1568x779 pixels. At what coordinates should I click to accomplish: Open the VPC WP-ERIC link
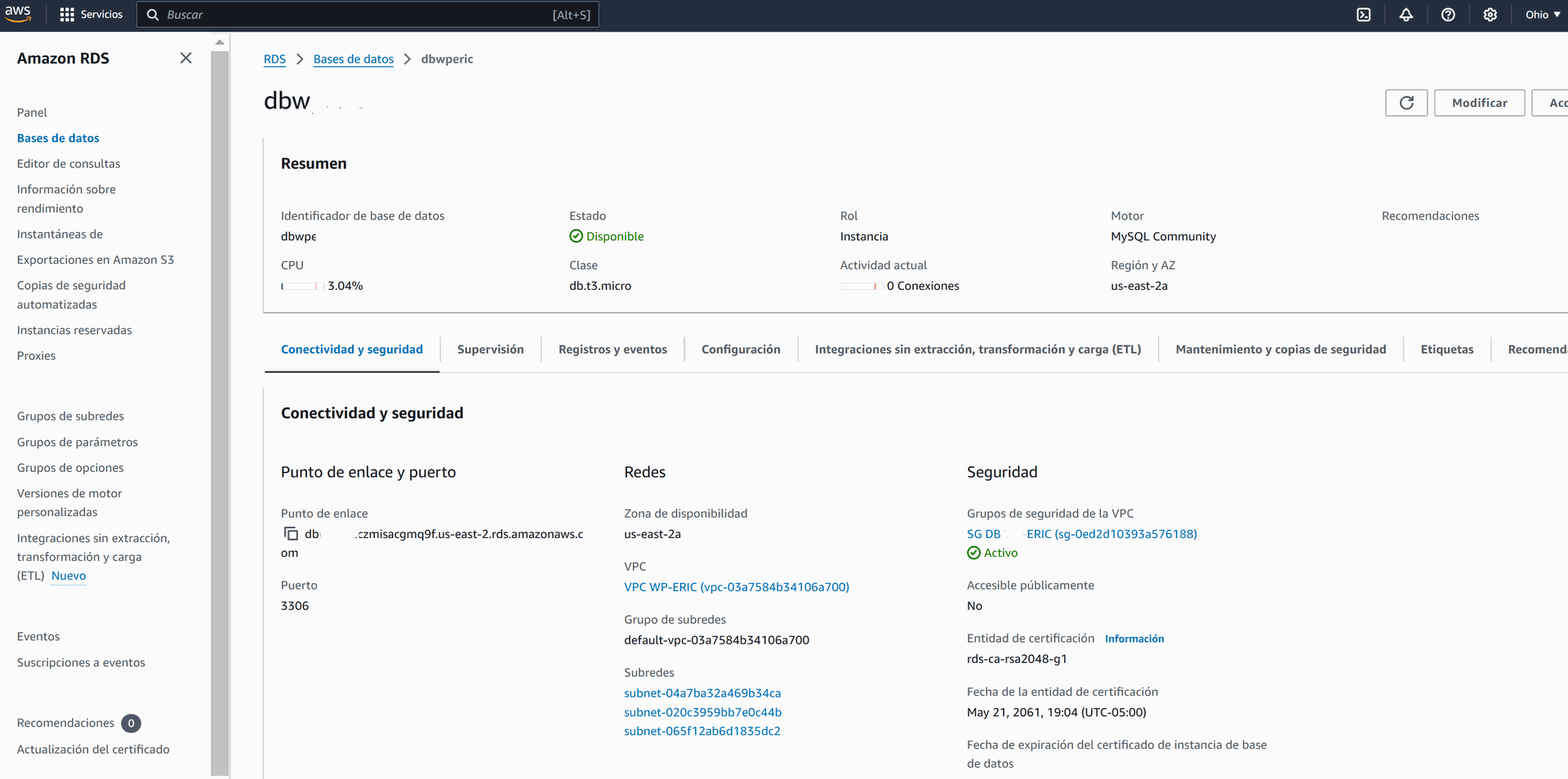(736, 587)
